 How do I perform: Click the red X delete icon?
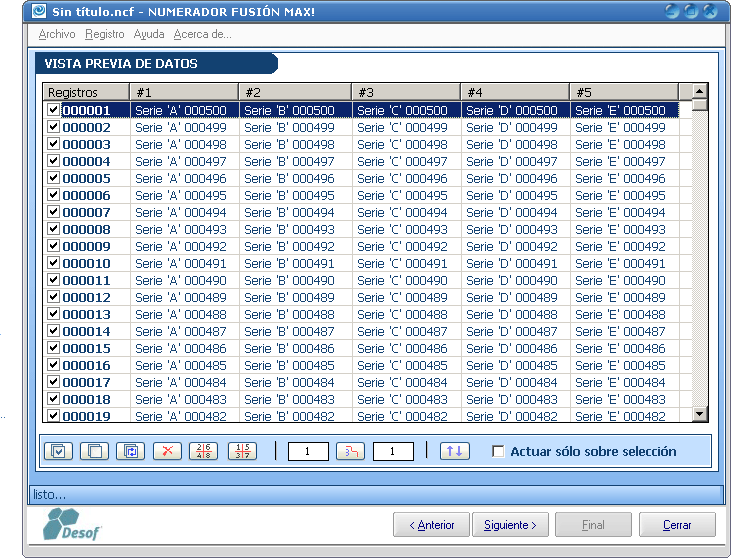coord(167,451)
